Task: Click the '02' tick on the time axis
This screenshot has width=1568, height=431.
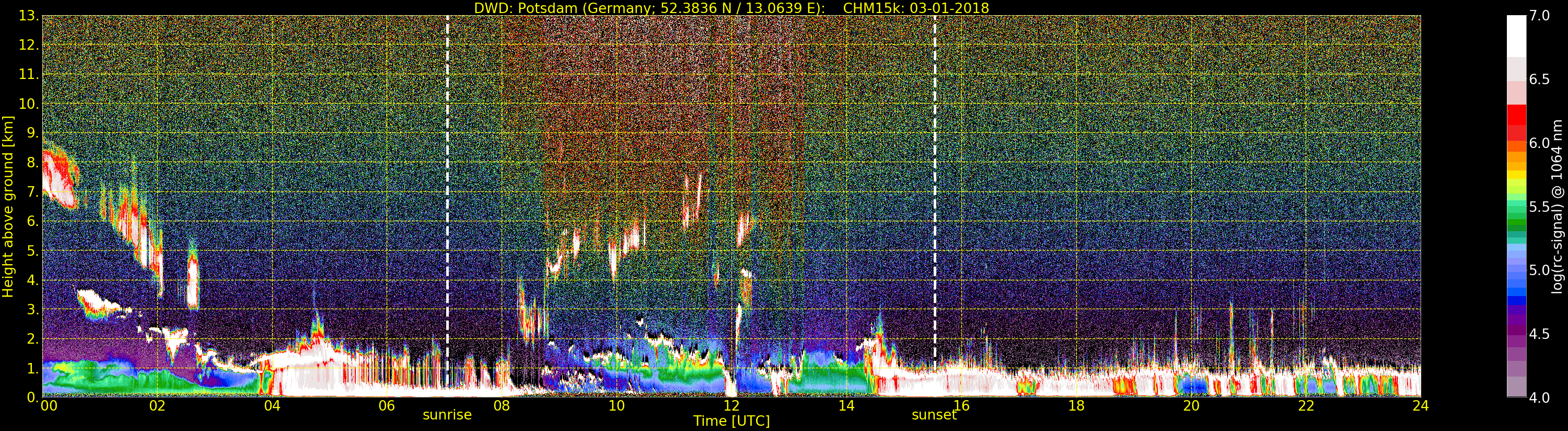Action: (157, 405)
